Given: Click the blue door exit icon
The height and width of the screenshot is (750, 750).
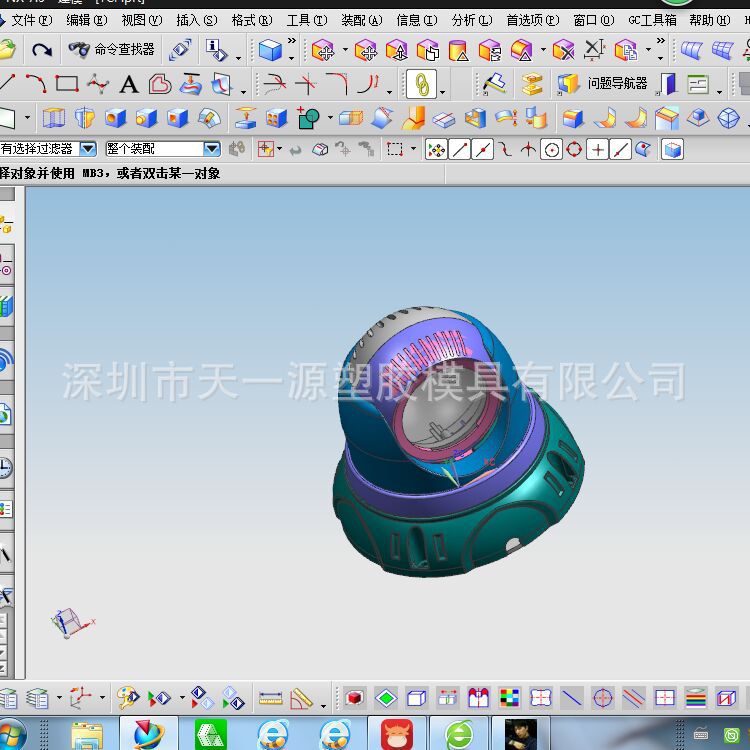Looking at the screenshot, I should pos(667,84).
